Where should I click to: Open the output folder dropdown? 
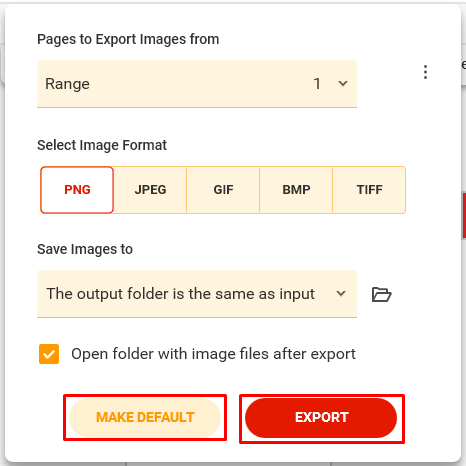point(197,294)
